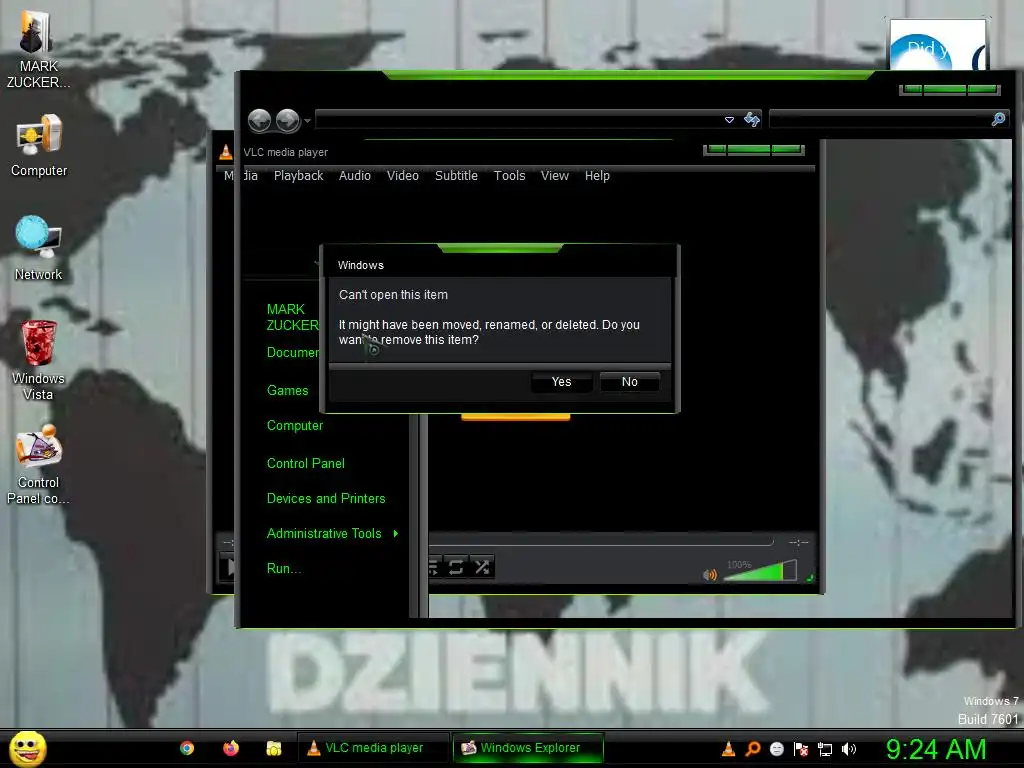Open Control Panel from Start menu list
Viewport: 1024px width, 768px height.
[306, 464]
